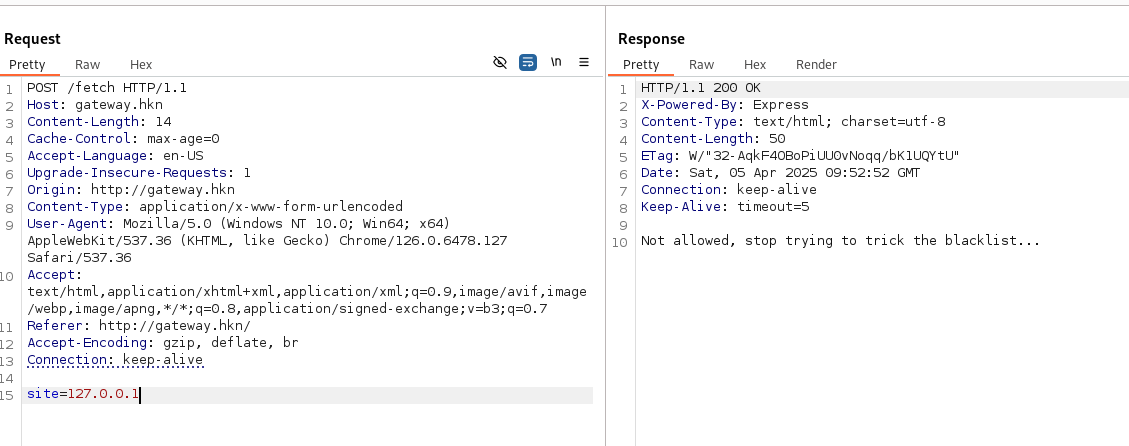Toggle hidden characters eye-slash icon in Request
The height and width of the screenshot is (446, 1129).
tap(500, 62)
